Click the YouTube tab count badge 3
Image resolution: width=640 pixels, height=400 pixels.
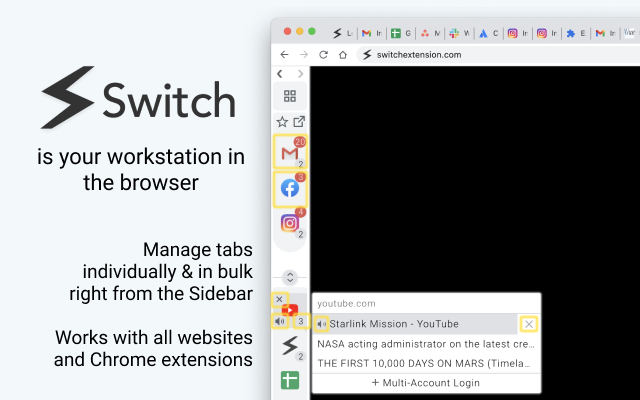tap(301, 322)
